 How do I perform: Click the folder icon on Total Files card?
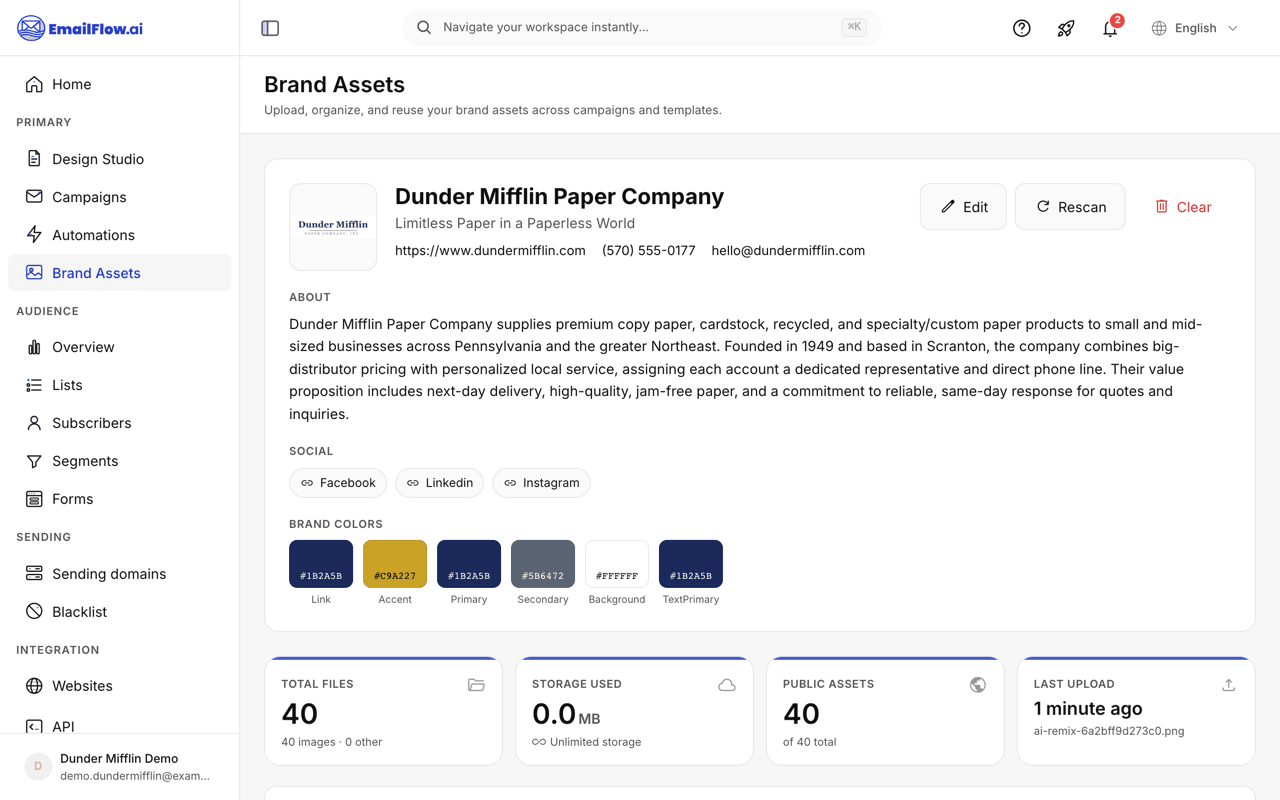[x=476, y=685]
